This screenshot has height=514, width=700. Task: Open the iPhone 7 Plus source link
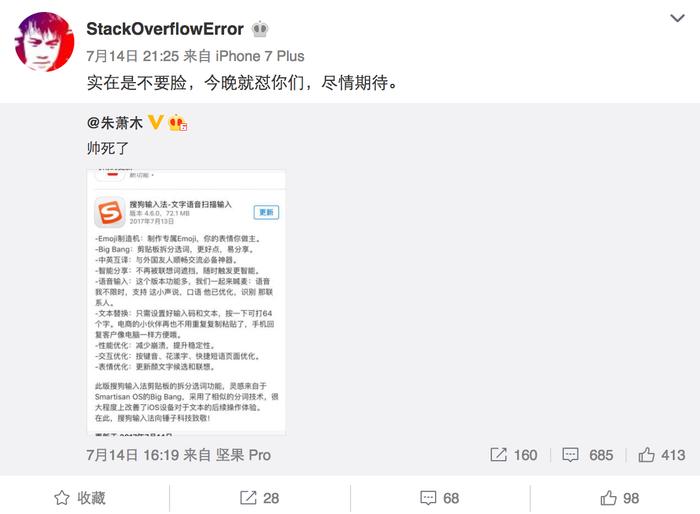[x=260, y=56]
